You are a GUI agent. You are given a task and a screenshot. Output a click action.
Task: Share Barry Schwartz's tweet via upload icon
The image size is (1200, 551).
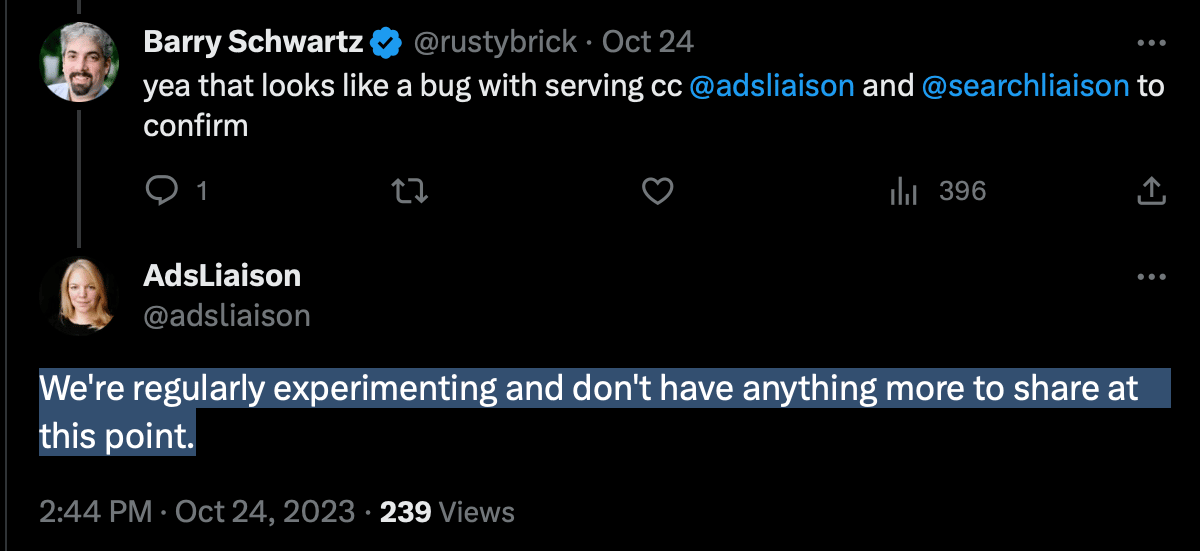(x=1152, y=190)
